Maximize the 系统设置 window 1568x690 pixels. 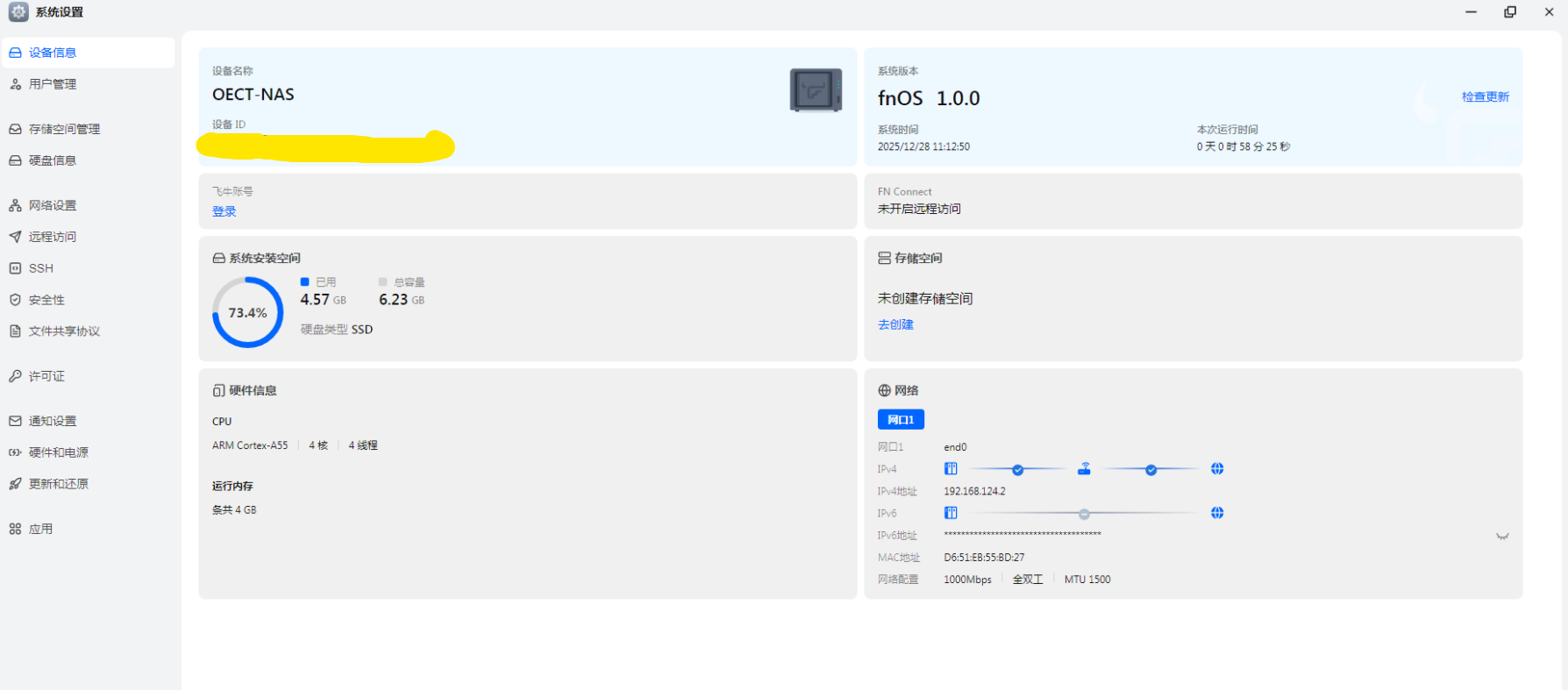(x=1510, y=12)
